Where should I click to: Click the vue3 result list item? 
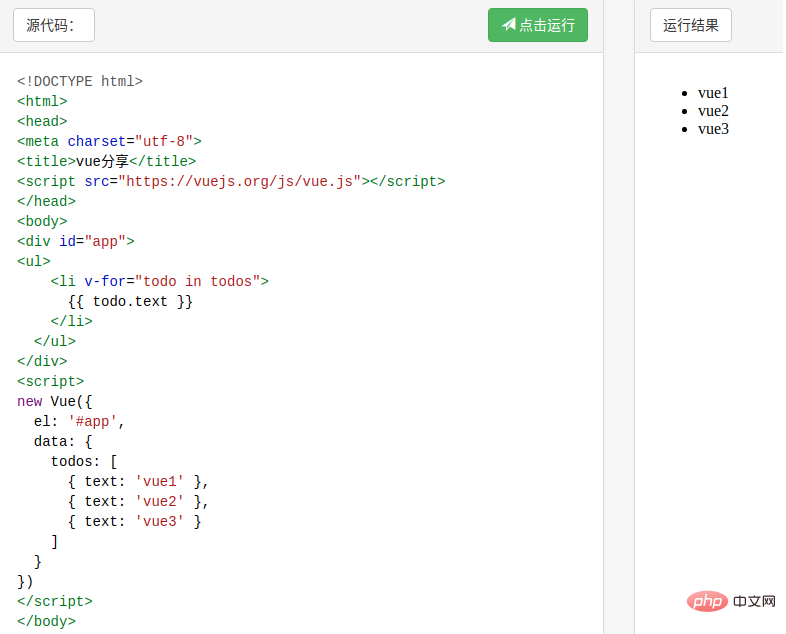click(x=713, y=129)
